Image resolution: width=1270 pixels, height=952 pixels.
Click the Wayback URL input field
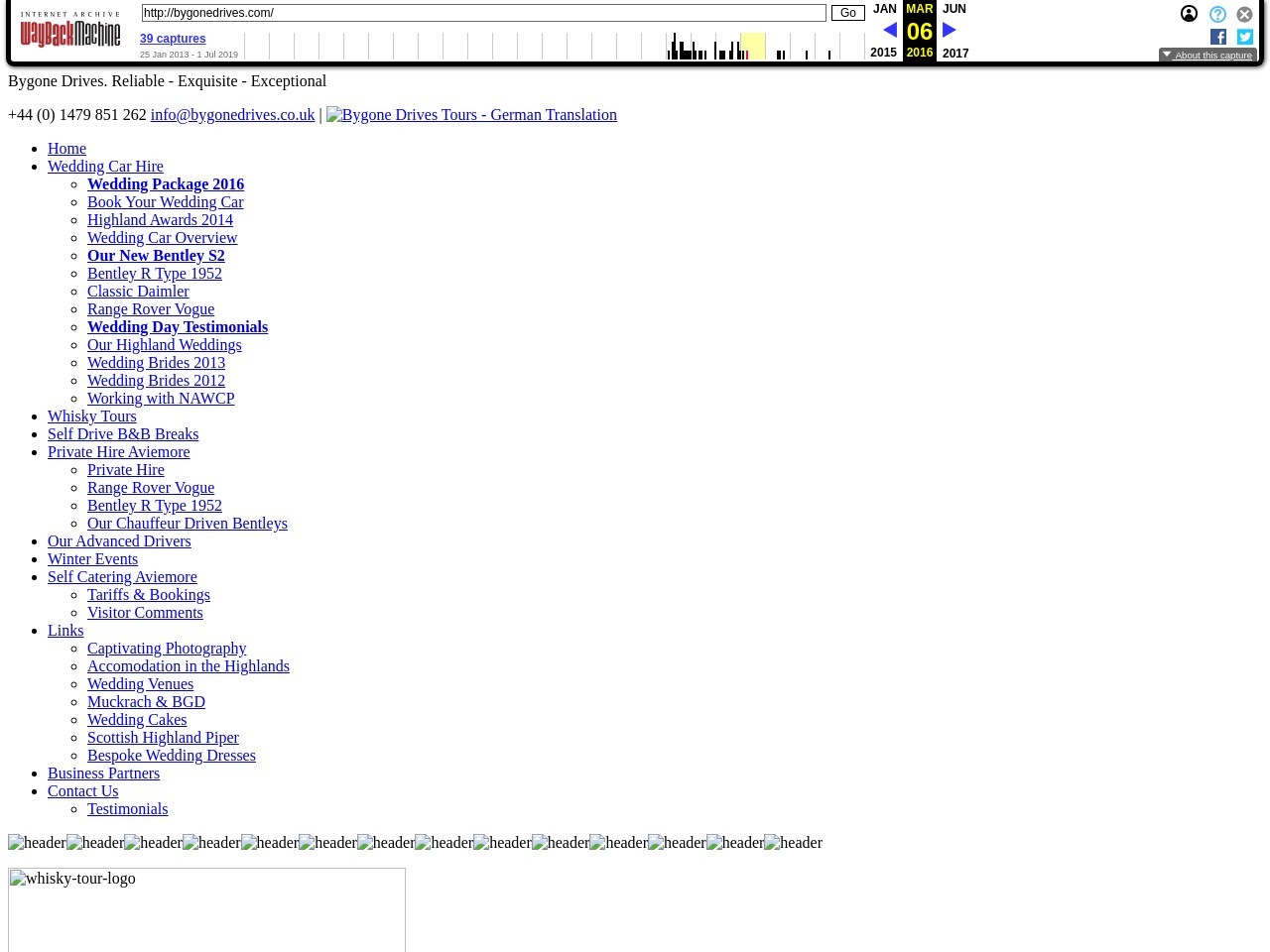(x=483, y=13)
